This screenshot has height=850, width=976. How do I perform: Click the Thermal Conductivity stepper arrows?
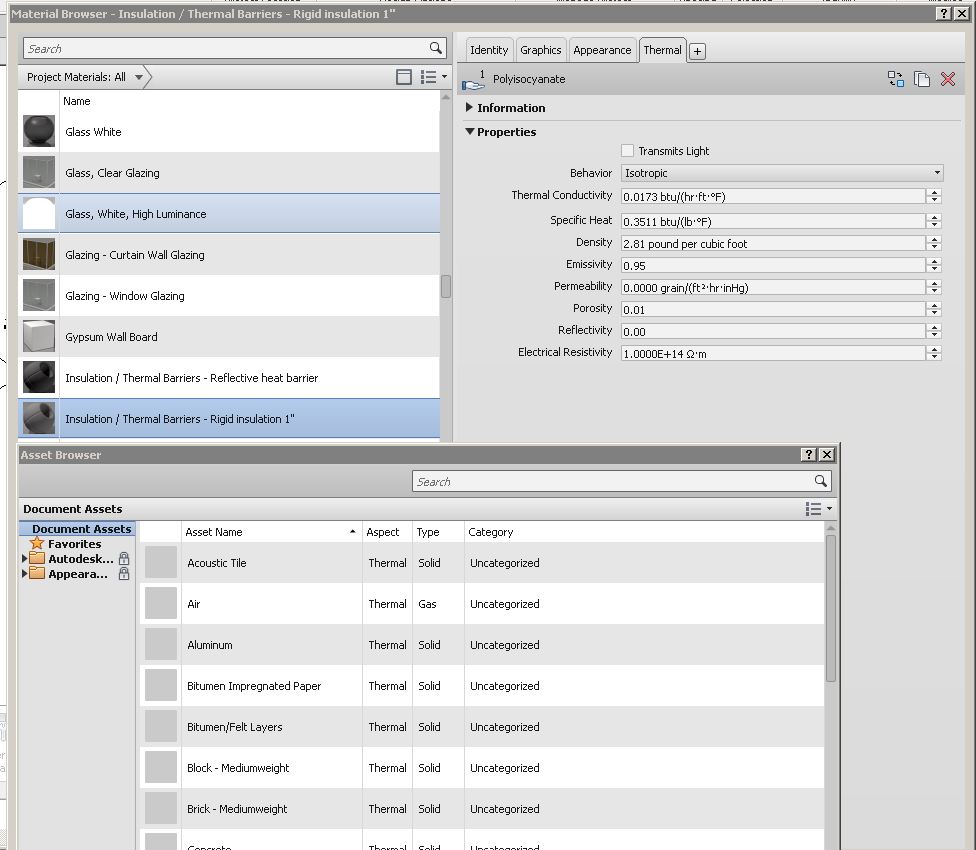pyautogui.click(x=934, y=196)
